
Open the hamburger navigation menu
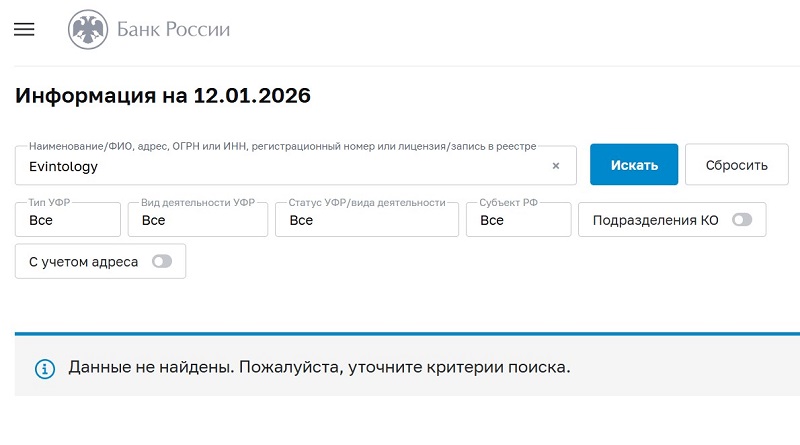tap(24, 30)
